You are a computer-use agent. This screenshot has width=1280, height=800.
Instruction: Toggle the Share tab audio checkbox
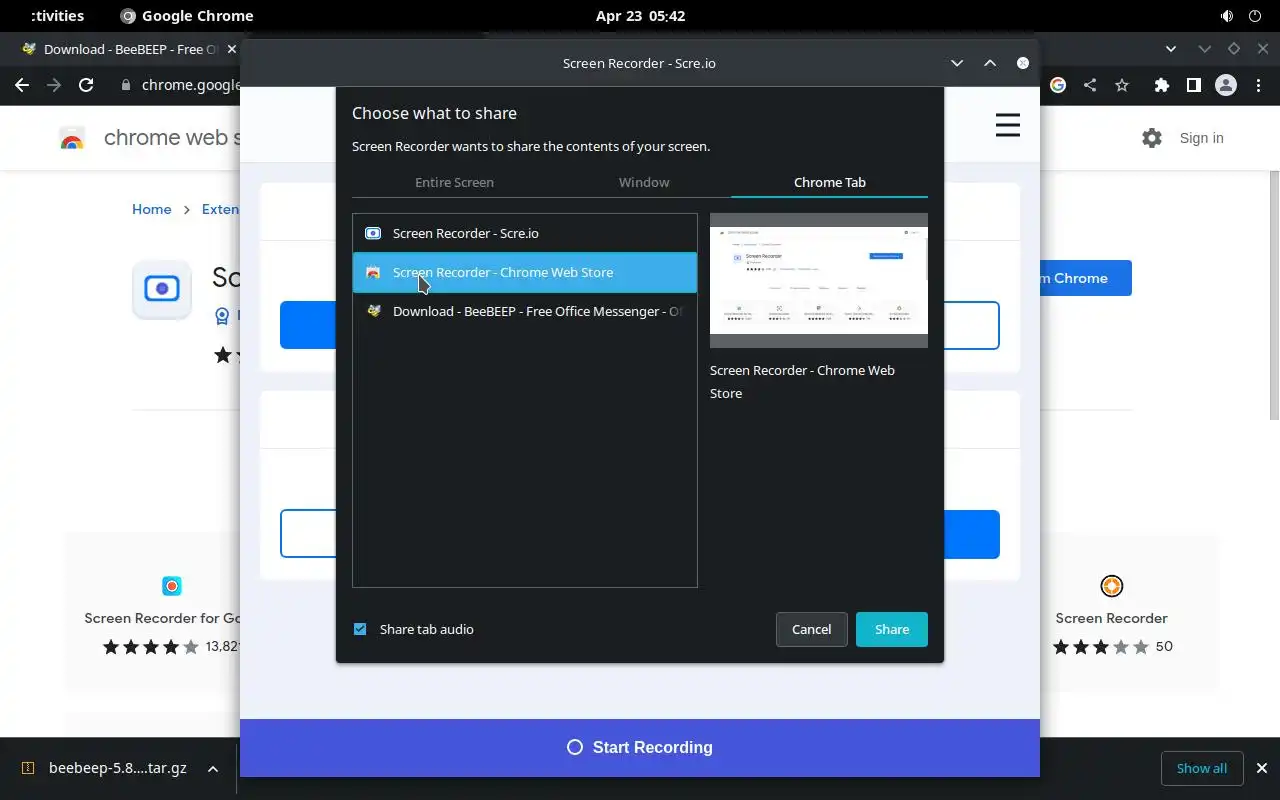tap(360, 629)
